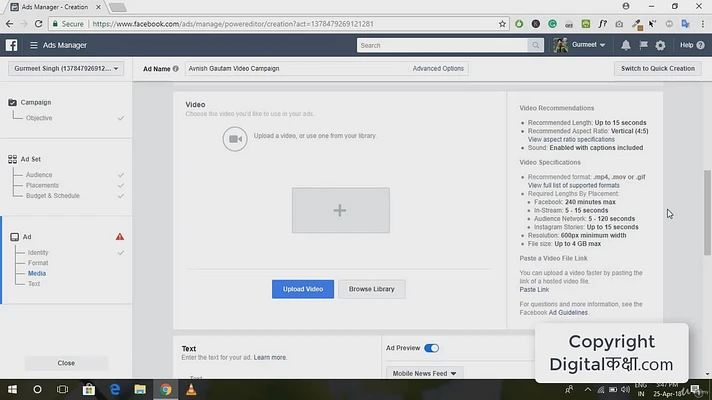Click the Facebook Search field
Screen dimensions: 712x400
click(442, 45)
